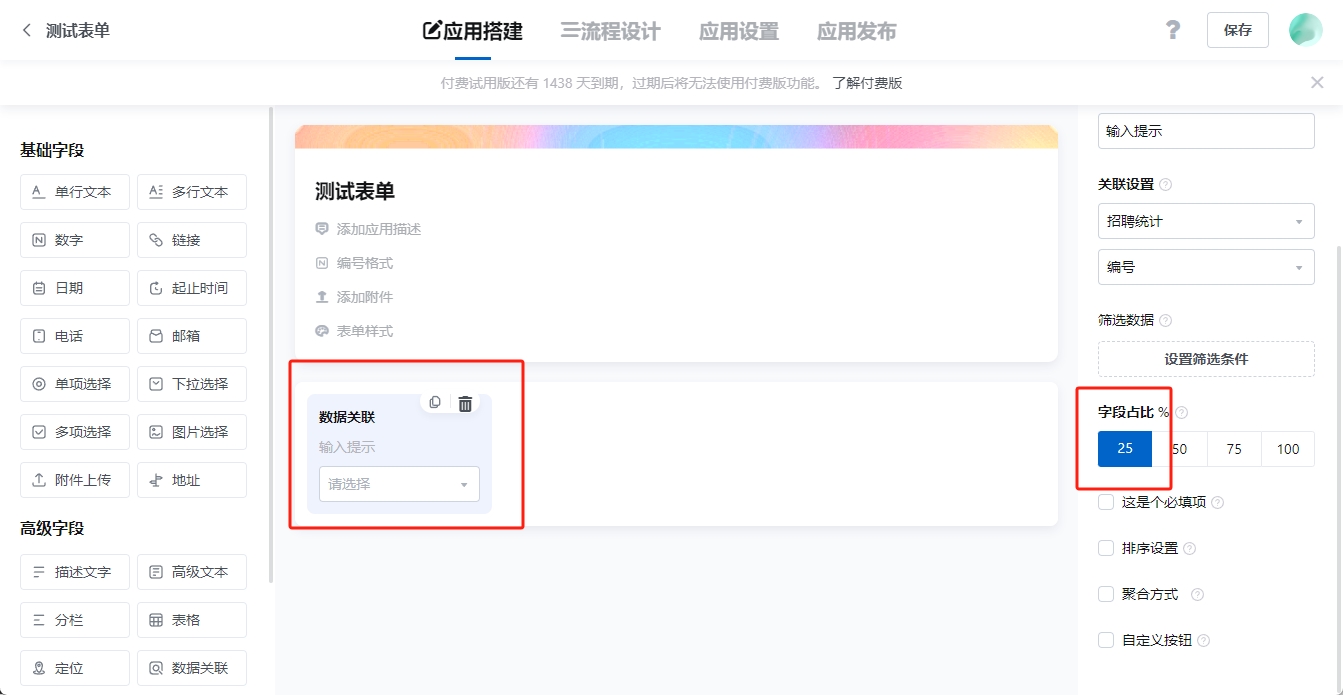Open the user avatar in top right
Screen dimensions: 1343x695
[x=1305, y=30]
